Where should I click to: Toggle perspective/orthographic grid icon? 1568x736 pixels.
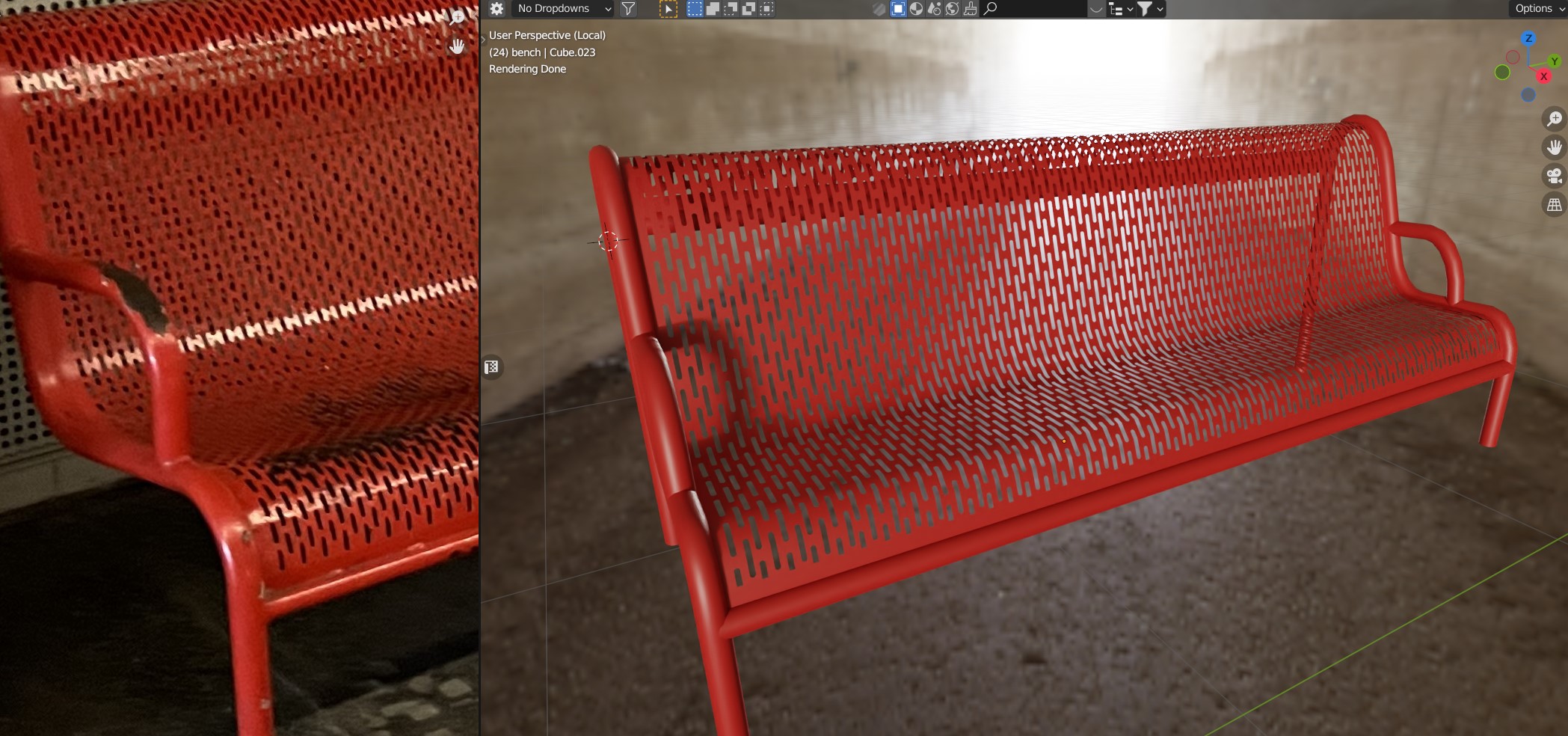(x=1555, y=205)
